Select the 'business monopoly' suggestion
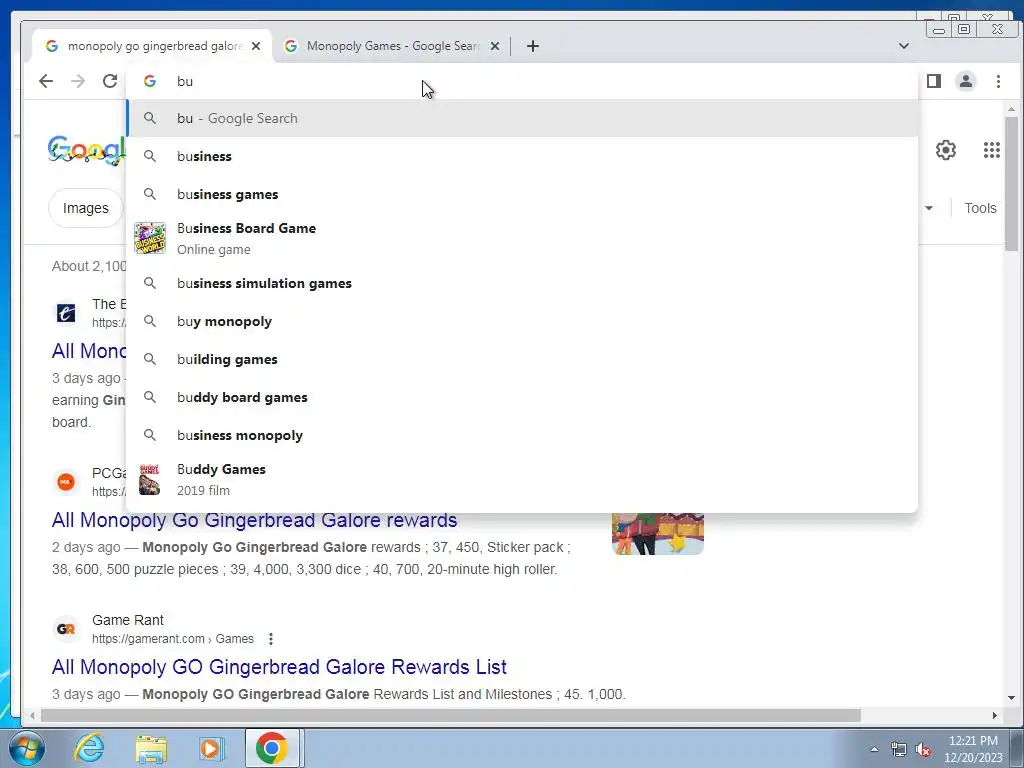 [522, 435]
